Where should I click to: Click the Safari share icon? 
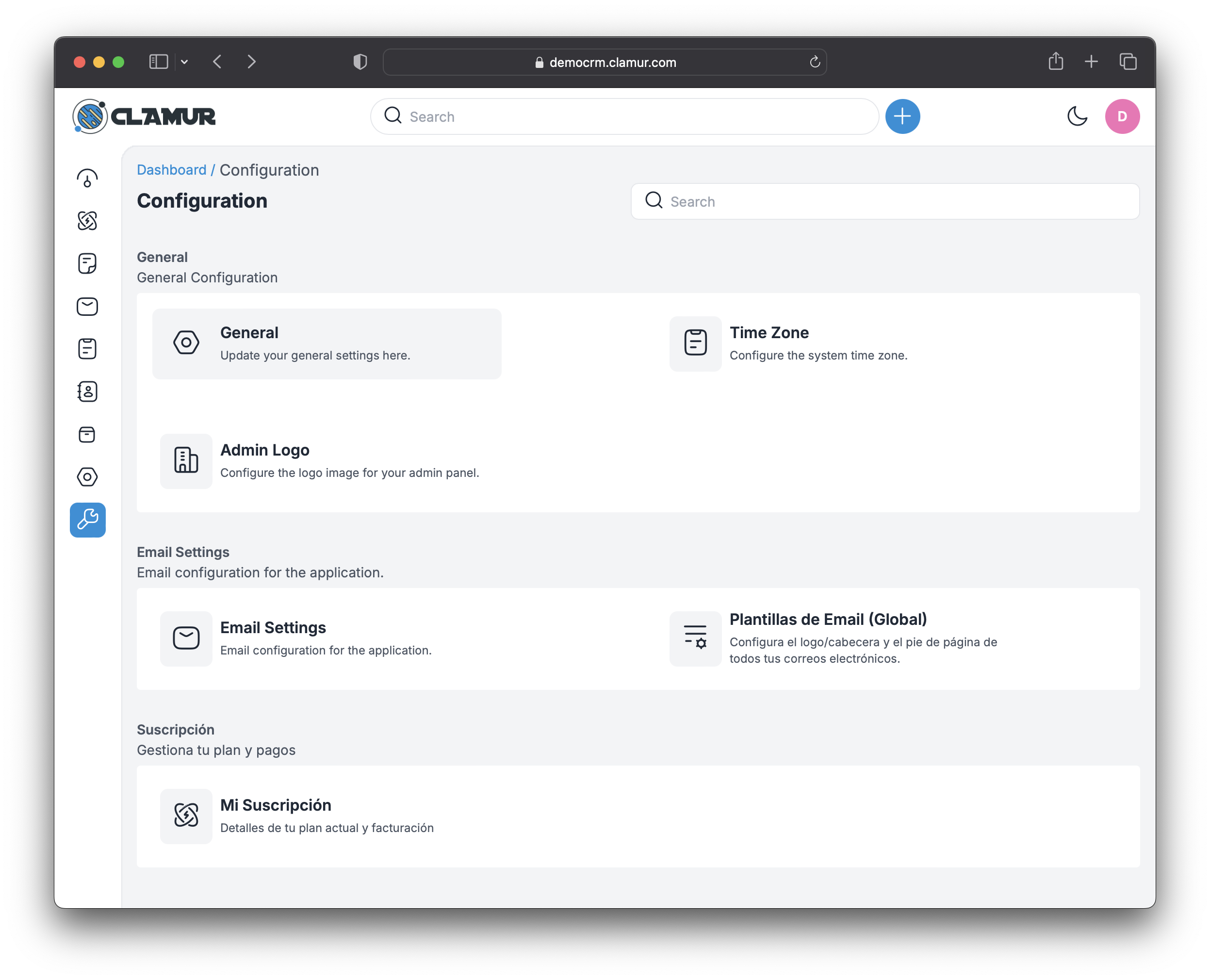pos(1055,61)
